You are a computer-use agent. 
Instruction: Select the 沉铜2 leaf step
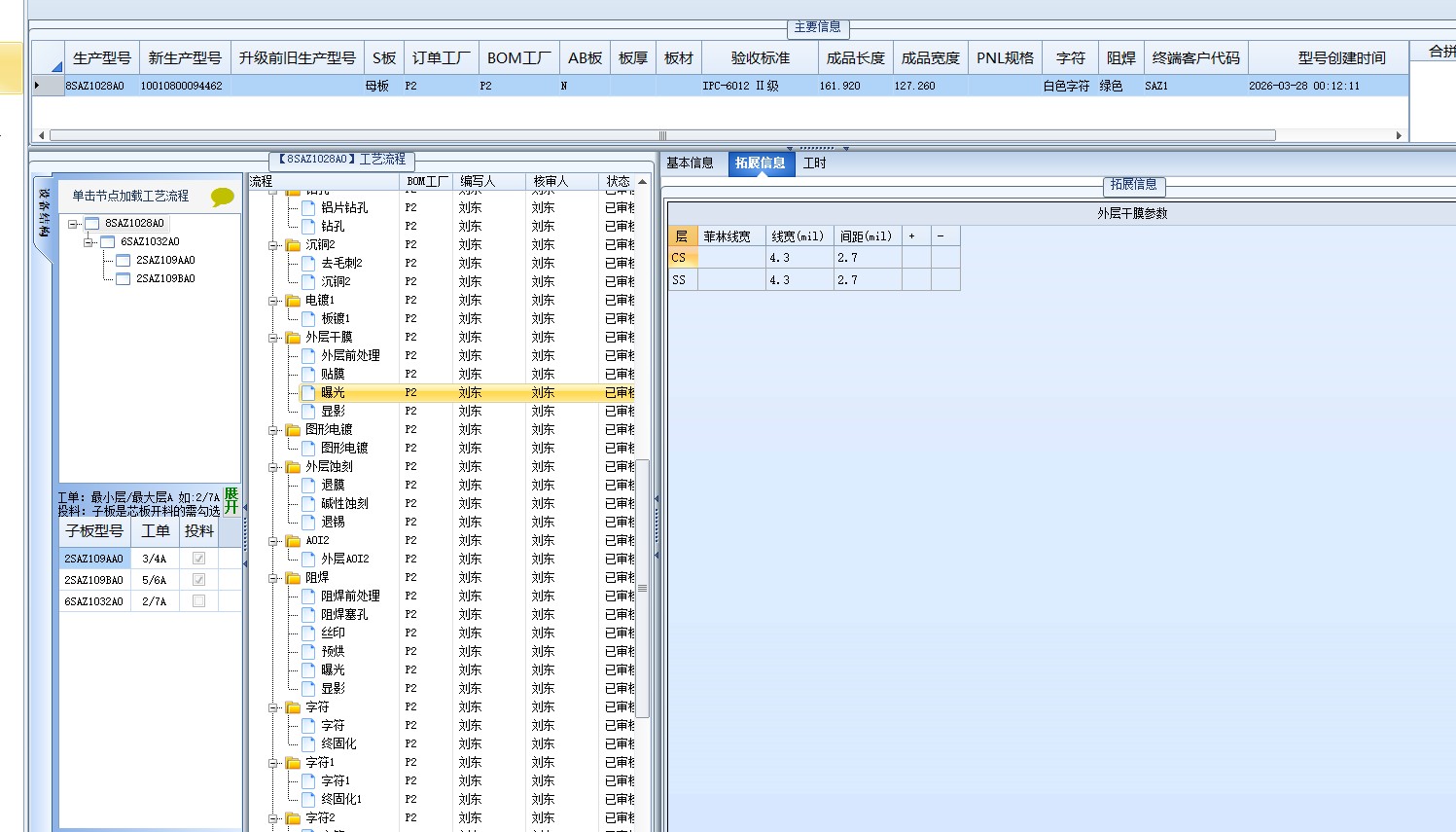click(336, 282)
